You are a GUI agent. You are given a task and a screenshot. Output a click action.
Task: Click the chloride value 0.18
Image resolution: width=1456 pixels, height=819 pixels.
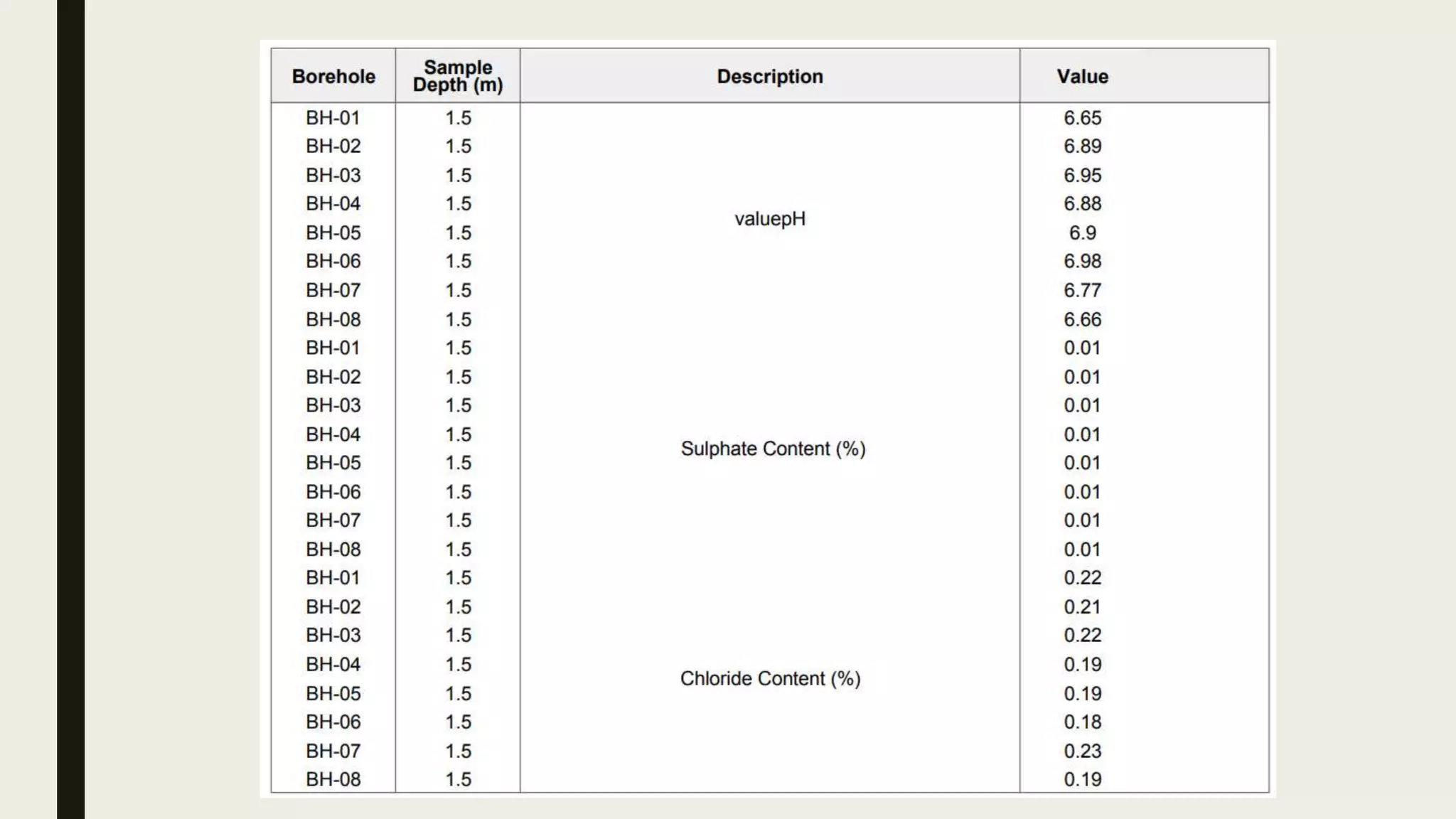coord(1082,722)
